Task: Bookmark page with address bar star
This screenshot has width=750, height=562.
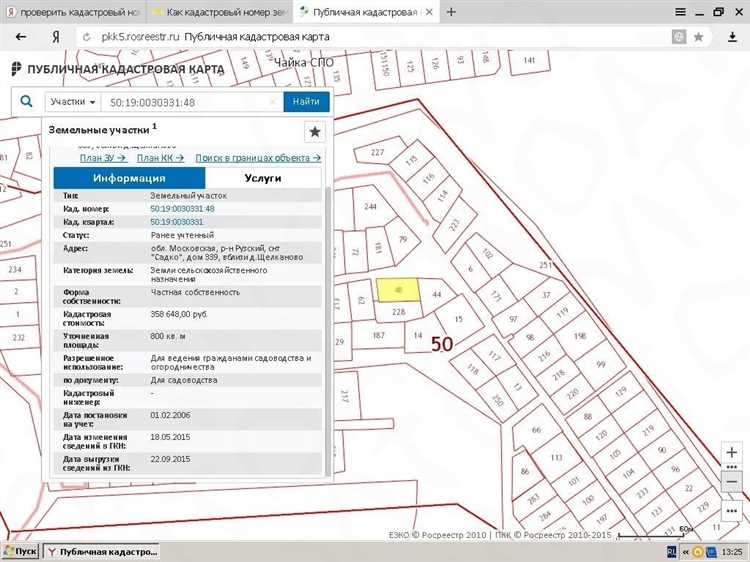Action: click(699, 36)
